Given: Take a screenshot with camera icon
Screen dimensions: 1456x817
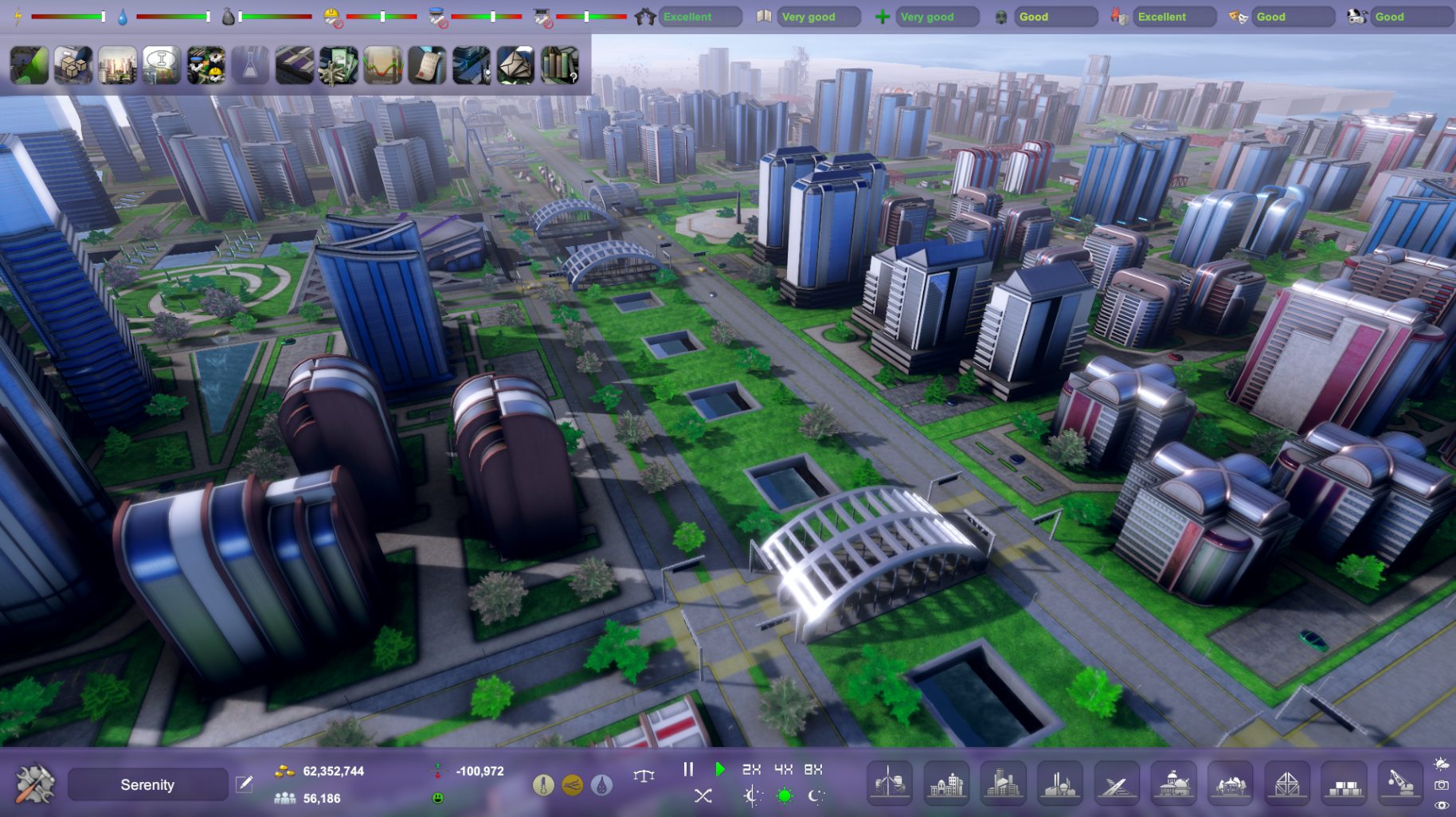Looking at the screenshot, I should [1442, 785].
